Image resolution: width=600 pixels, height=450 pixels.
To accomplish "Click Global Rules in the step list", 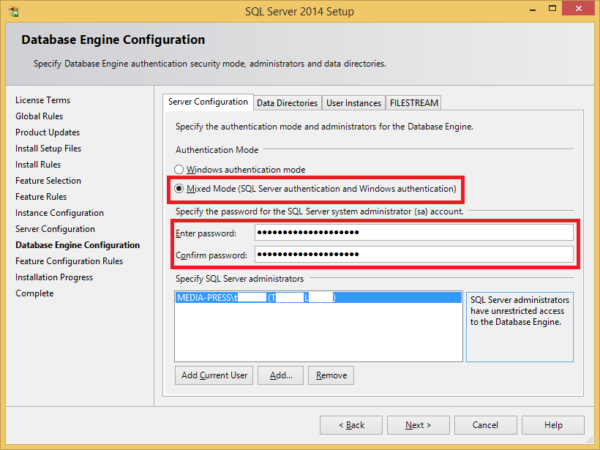I will [39, 116].
